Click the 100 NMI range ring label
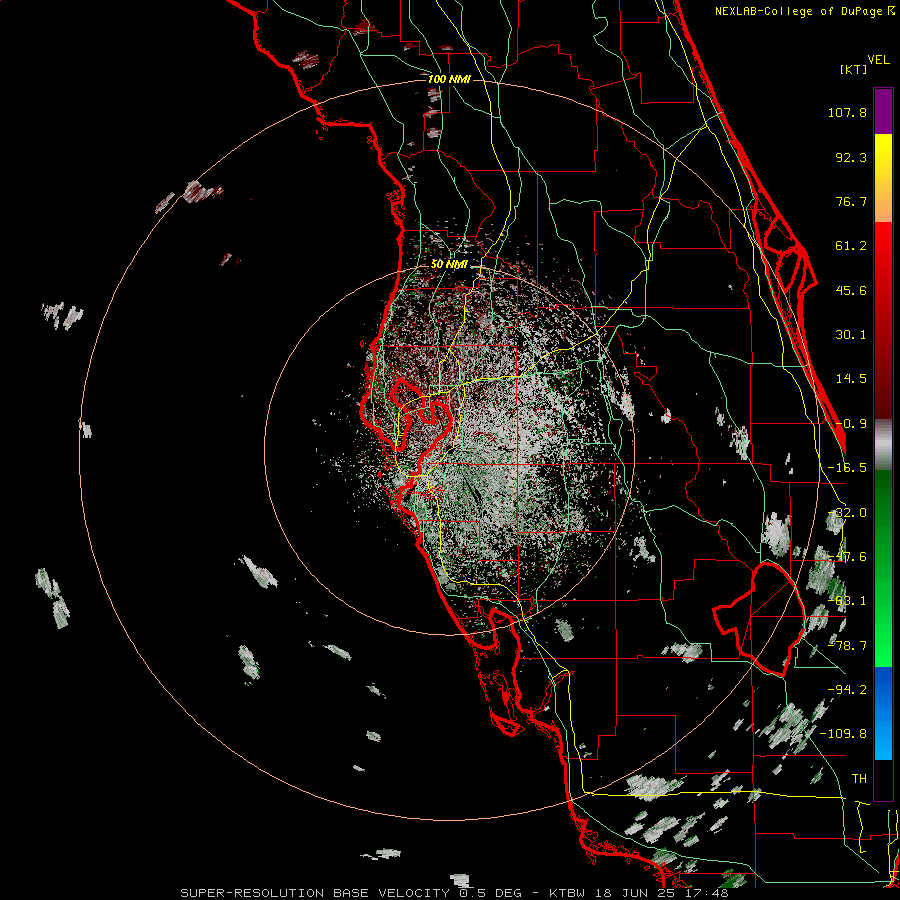The image size is (900, 900). [x=449, y=79]
